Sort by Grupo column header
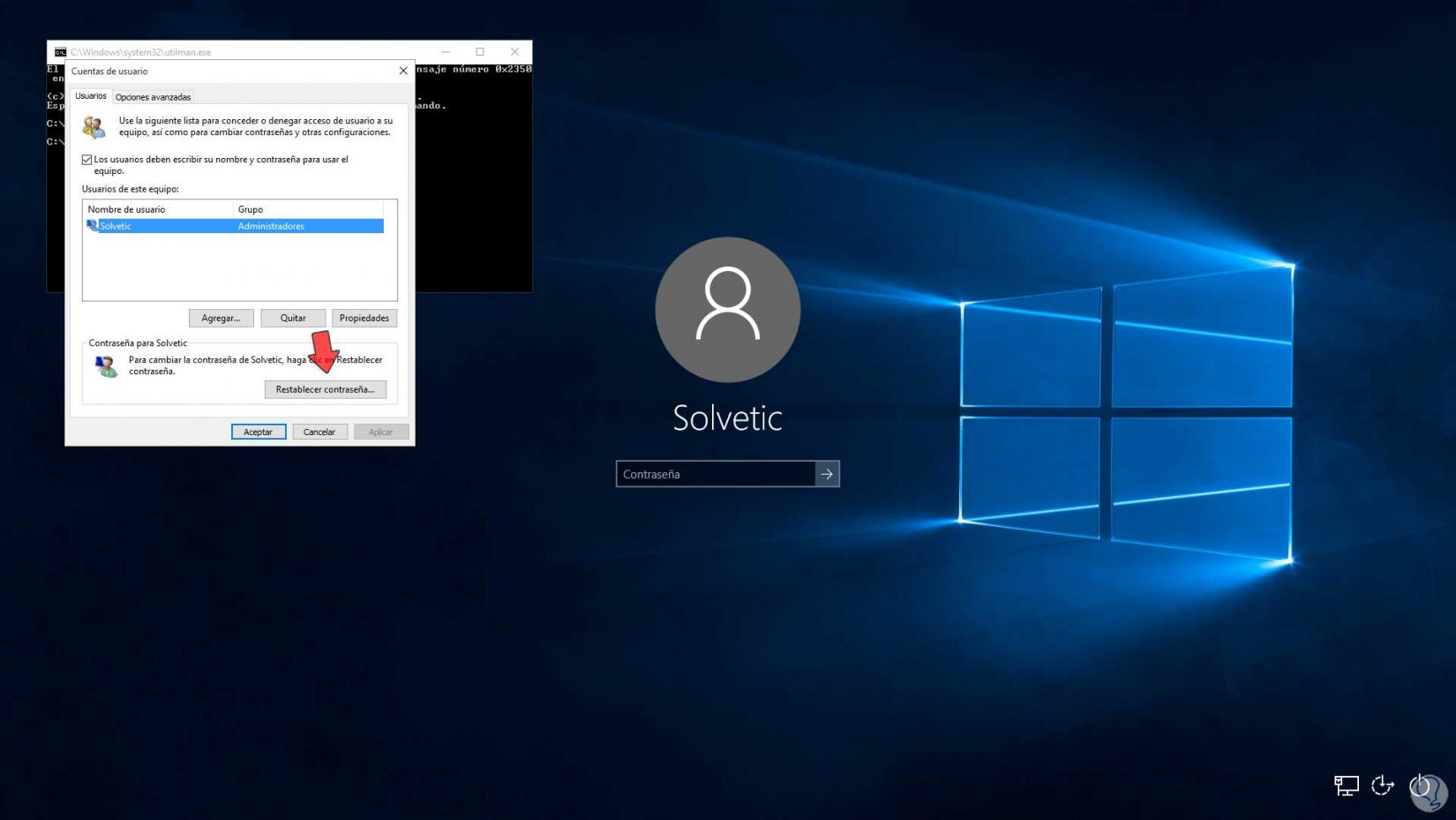This screenshot has height=820, width=1456. [x=308, y=209]
